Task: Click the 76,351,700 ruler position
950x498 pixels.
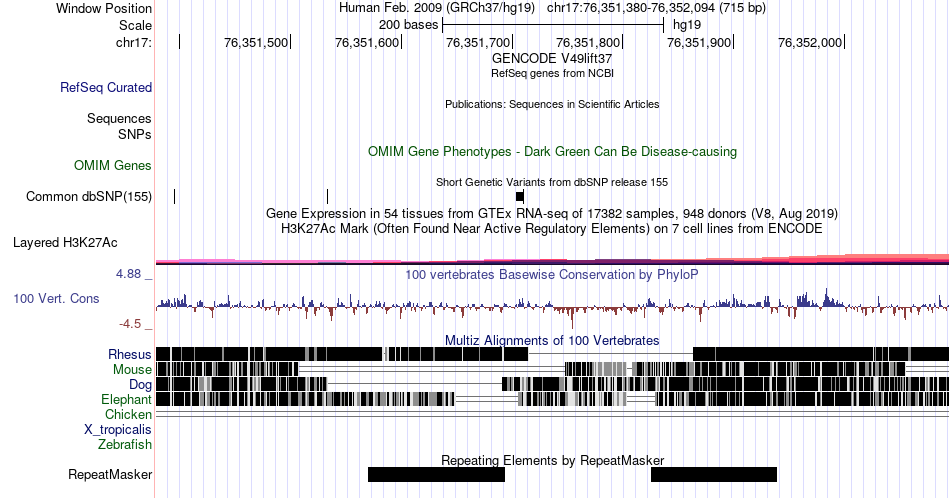Action: (478, 42)
